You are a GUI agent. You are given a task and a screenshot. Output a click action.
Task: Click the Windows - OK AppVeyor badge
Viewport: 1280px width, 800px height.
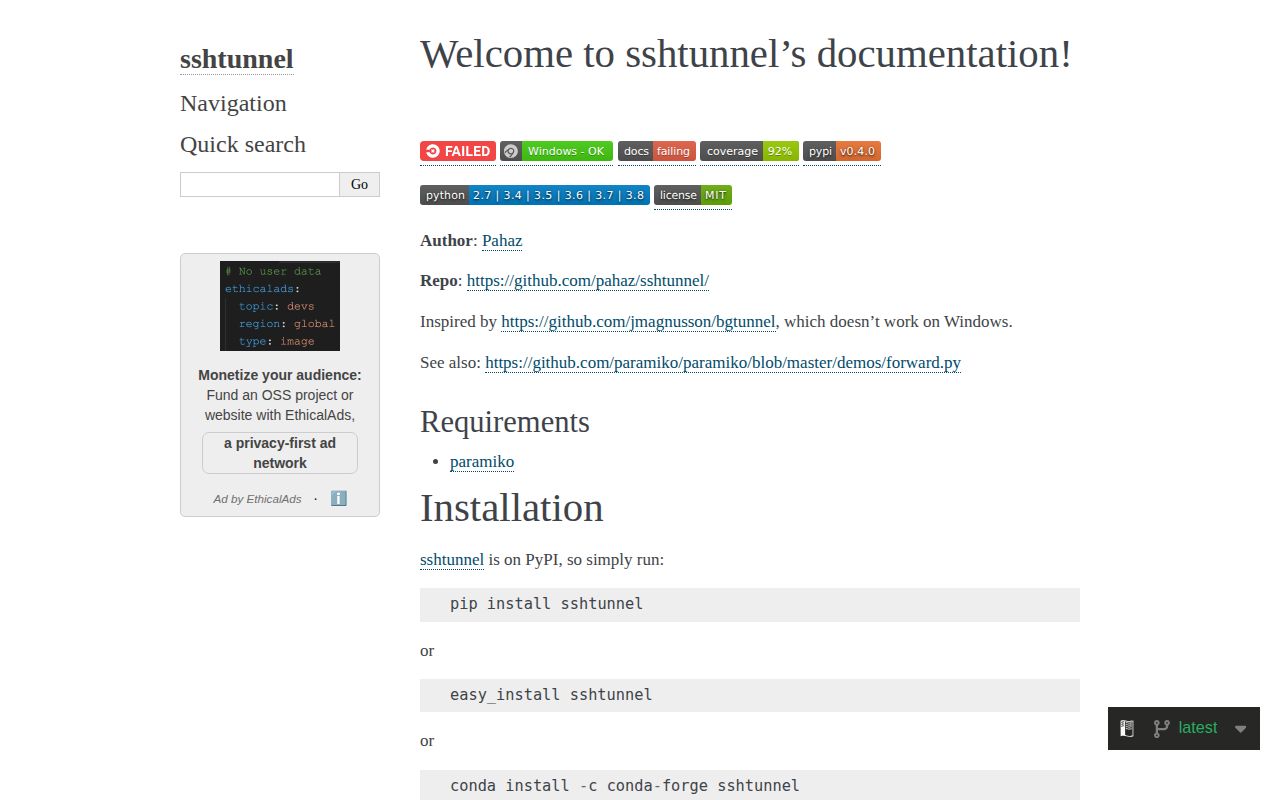pyautogui.click(x=556, y=151)
